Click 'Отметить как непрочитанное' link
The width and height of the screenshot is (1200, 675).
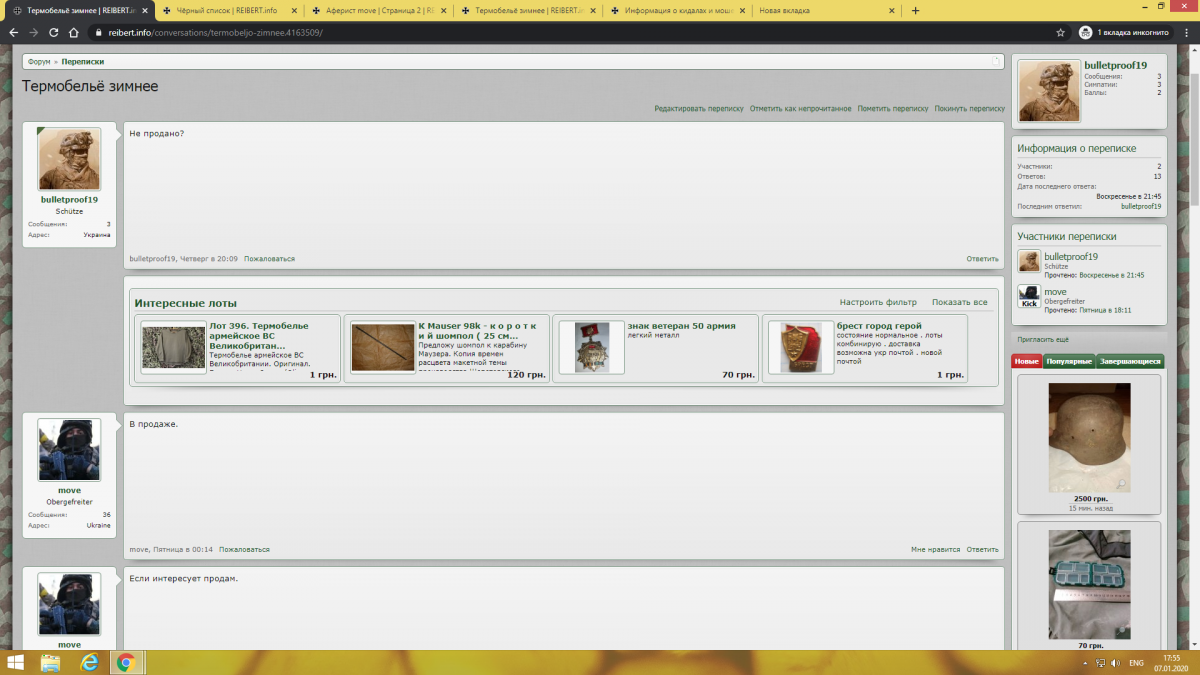pyautogui.click(x=800, y=108)
